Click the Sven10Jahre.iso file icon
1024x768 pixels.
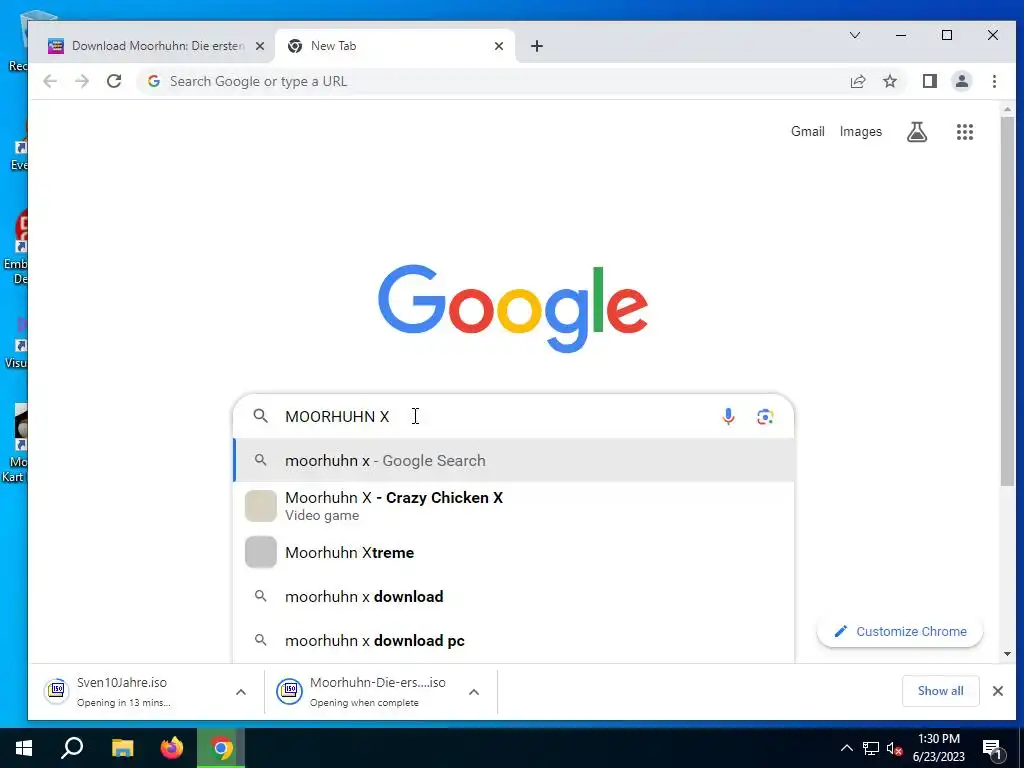[57, 691]
